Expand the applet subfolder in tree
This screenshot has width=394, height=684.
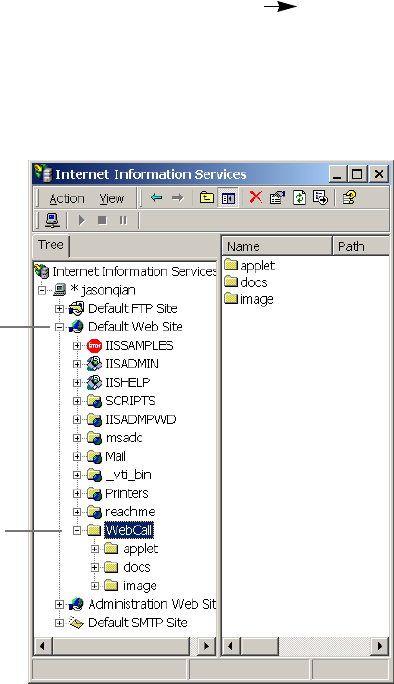[x=95, y=549]
